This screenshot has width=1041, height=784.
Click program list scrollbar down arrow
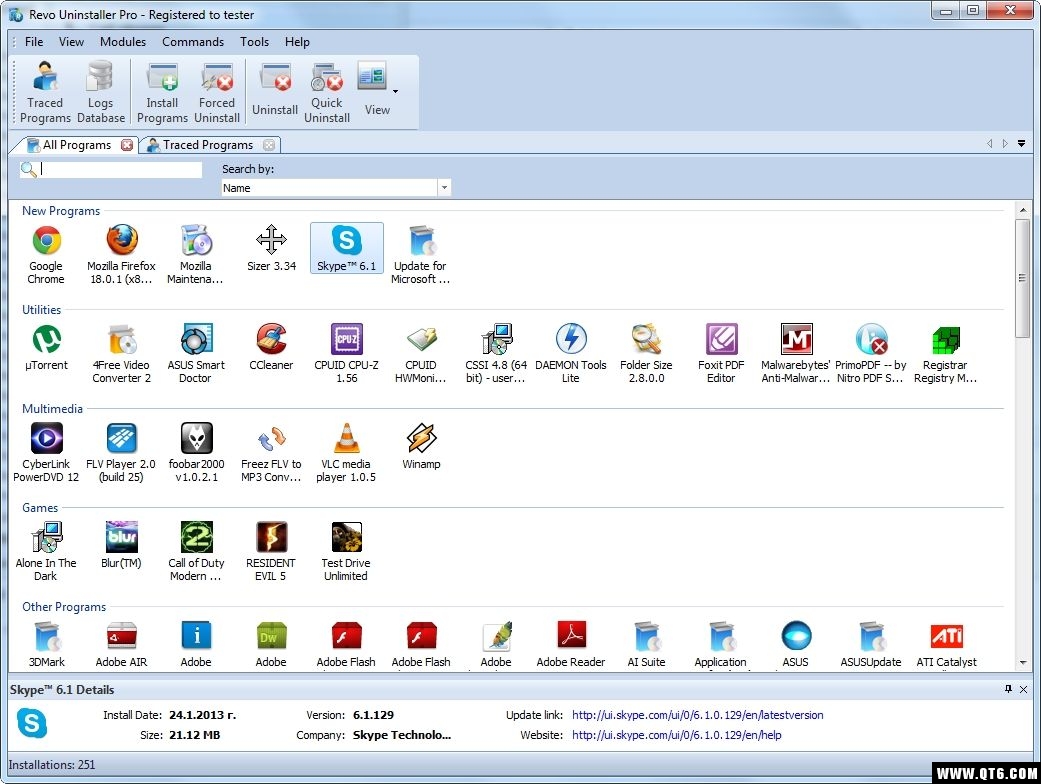[1022, 663]
